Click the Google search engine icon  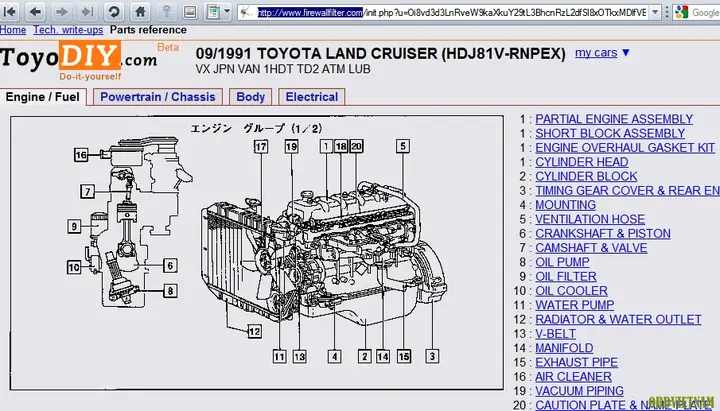pos(682,12)
